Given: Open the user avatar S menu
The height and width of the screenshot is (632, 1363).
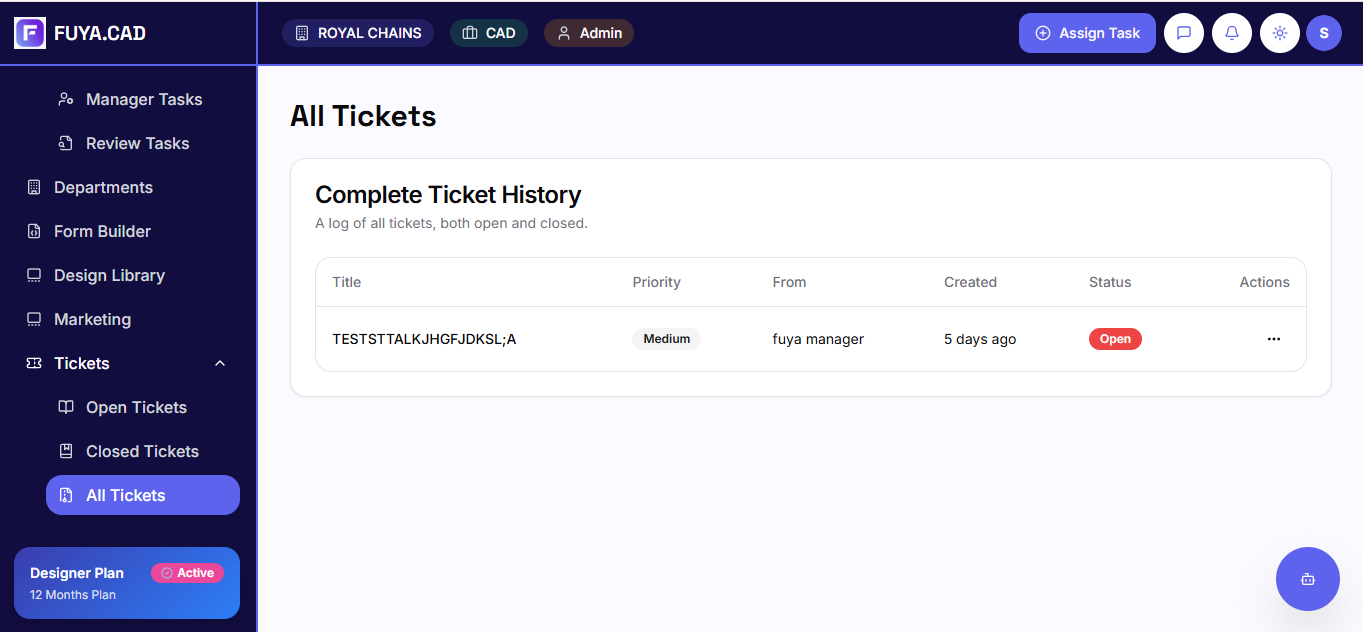Looking at the screenshot, I should pos(1323,33).
